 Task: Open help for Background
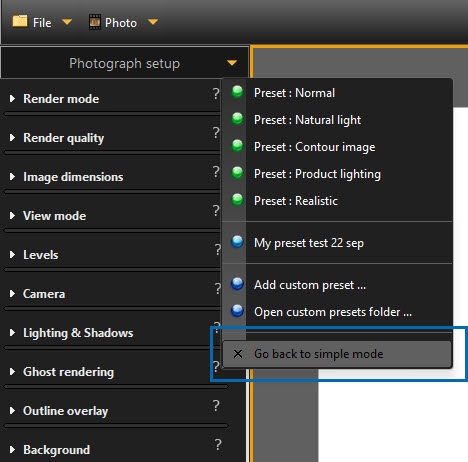(218, 445)
